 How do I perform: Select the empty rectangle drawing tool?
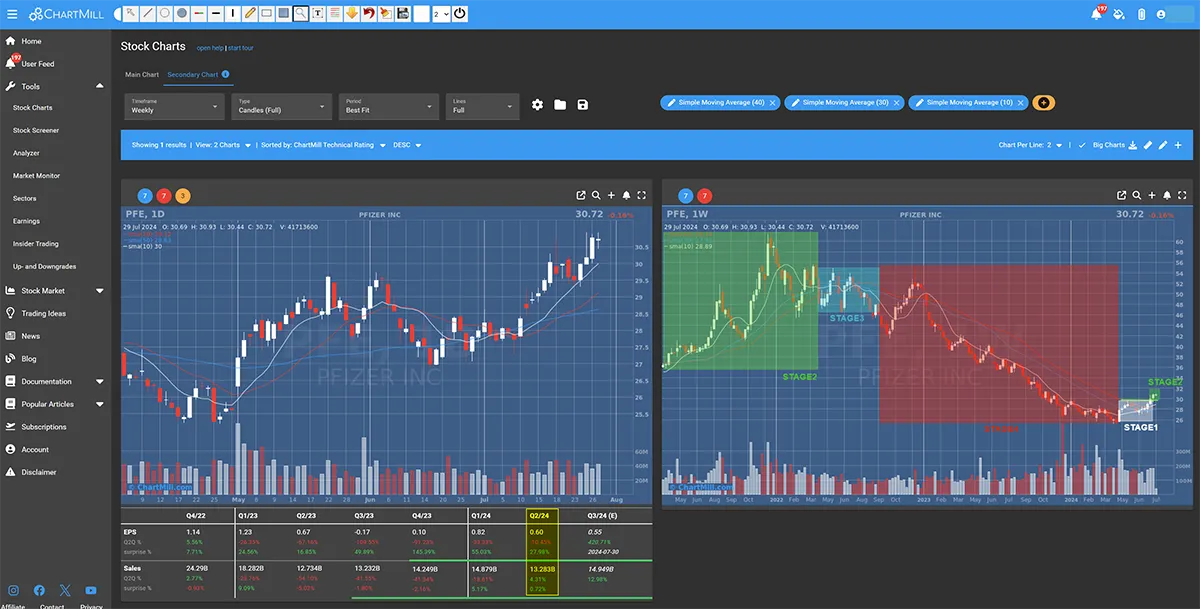tap(267, 13)
